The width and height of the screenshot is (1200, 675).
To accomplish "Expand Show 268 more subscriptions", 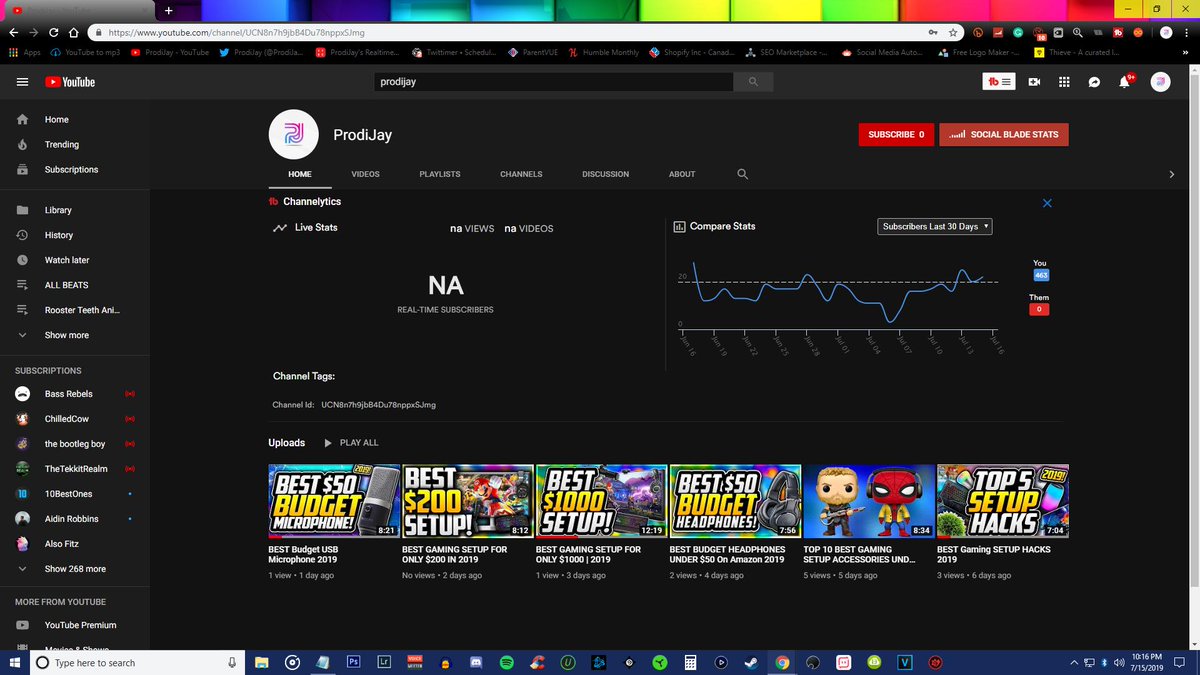I will pyautogui.click(x=75, y=569).
